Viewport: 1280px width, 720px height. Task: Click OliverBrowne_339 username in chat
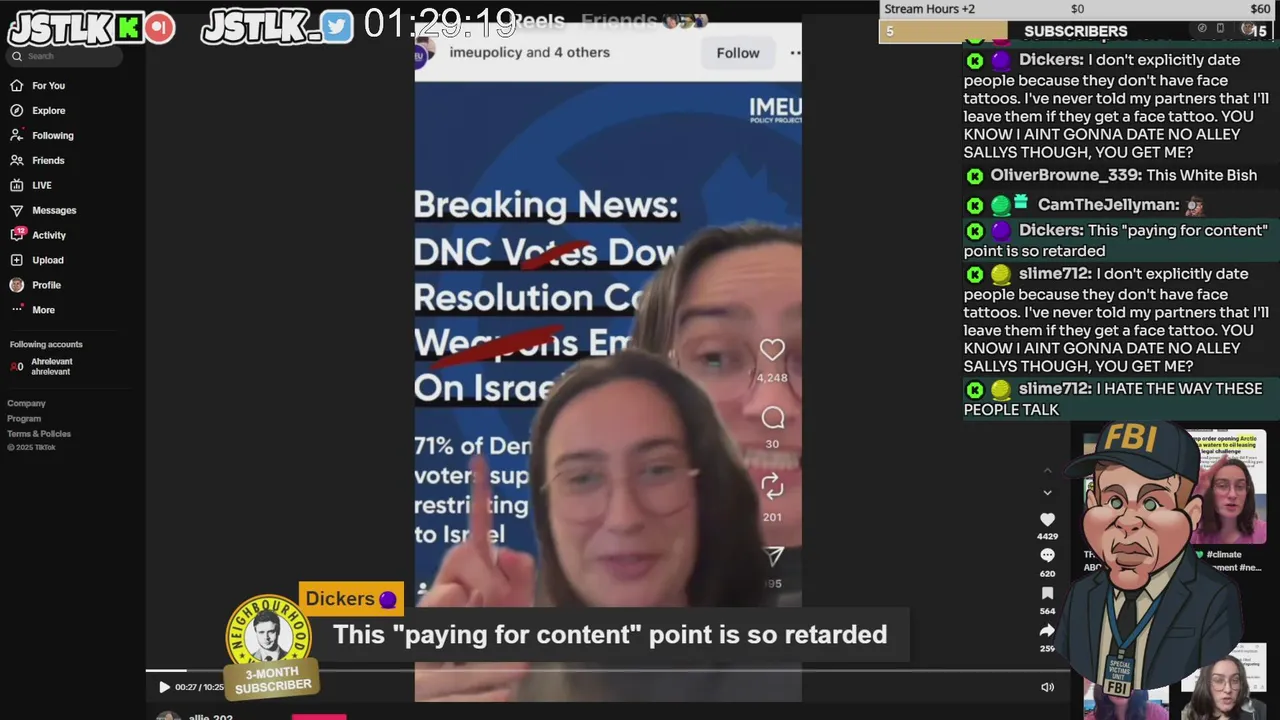(x=1066, y=176)
